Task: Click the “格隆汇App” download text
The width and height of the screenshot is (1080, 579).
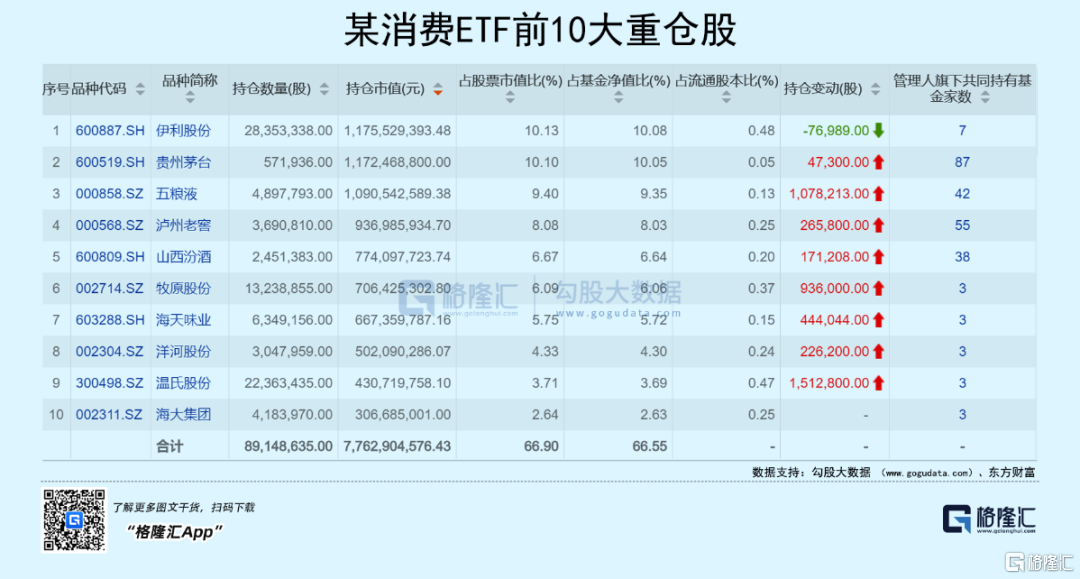Action: [175, 532]
